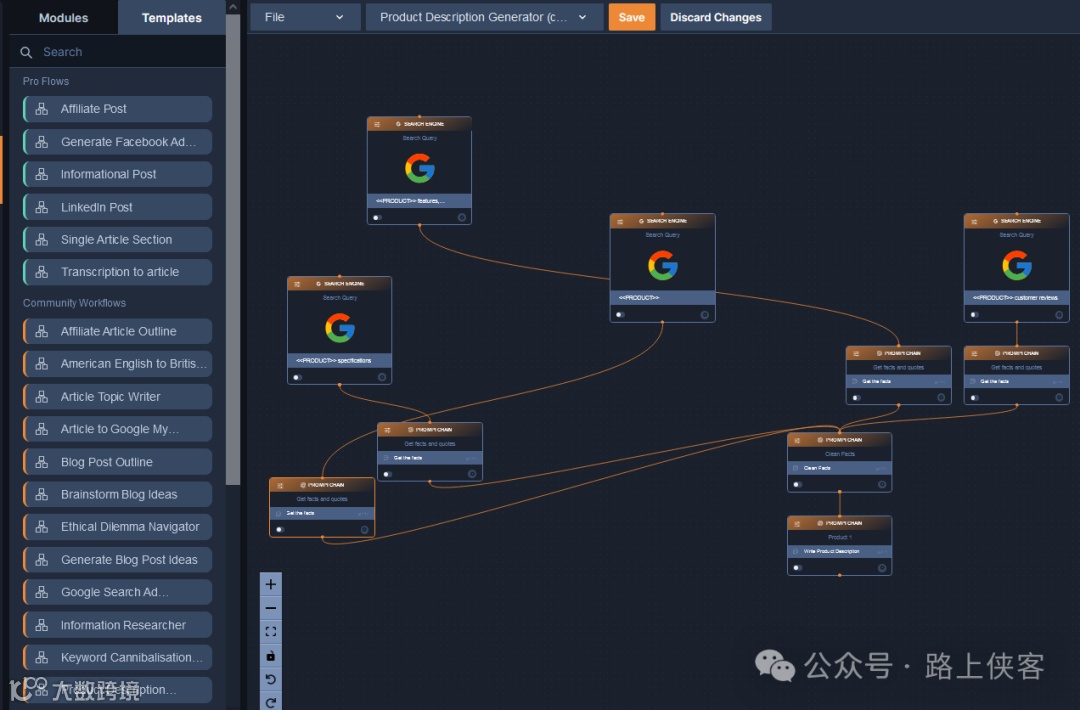Open Article Topic Writer workflow

[117, 397]
